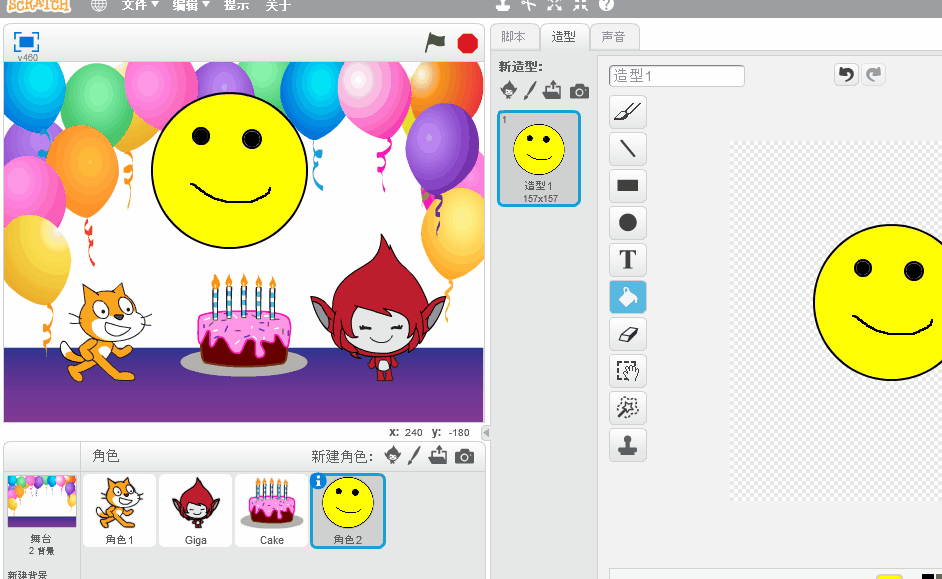Select the Remove background wand tool
The image size is (942, 579).
pyautogui.click(x=628, y=408)
